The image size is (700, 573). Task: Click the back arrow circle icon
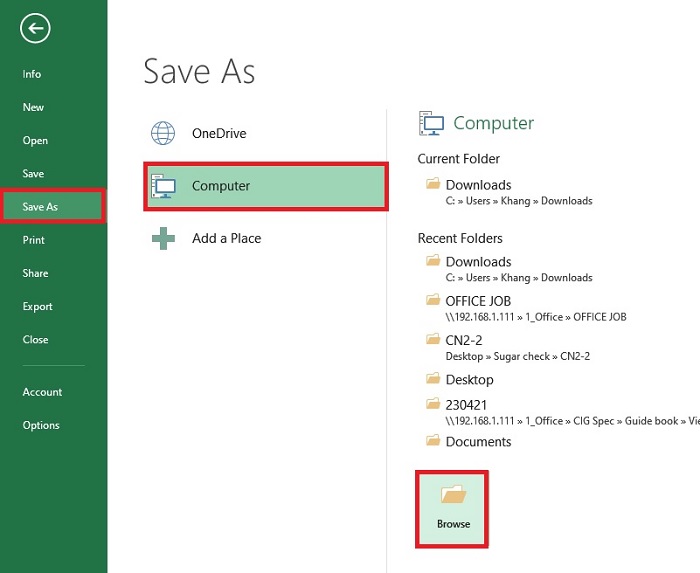35,29
